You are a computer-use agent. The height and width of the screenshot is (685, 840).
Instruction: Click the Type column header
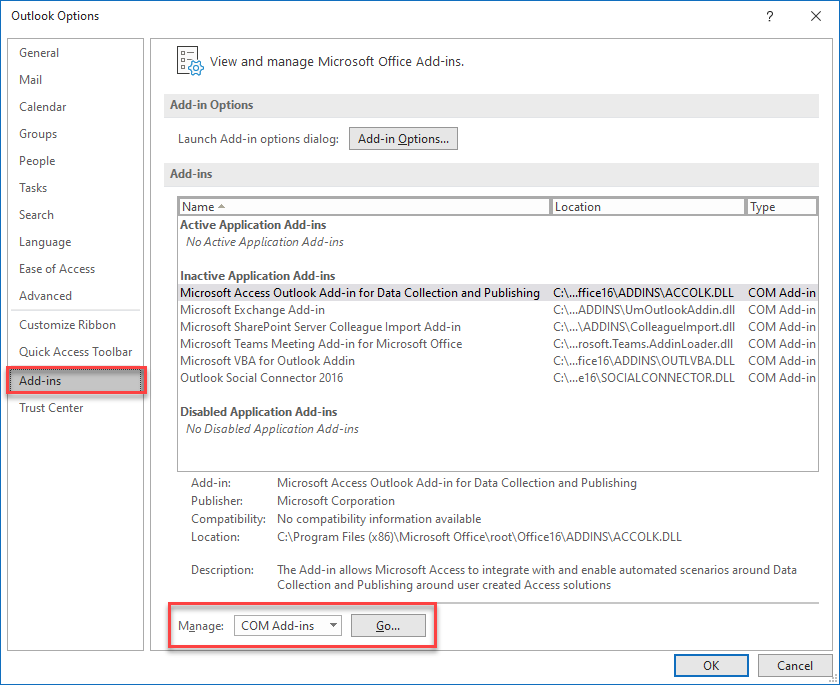tap(782, 207)
